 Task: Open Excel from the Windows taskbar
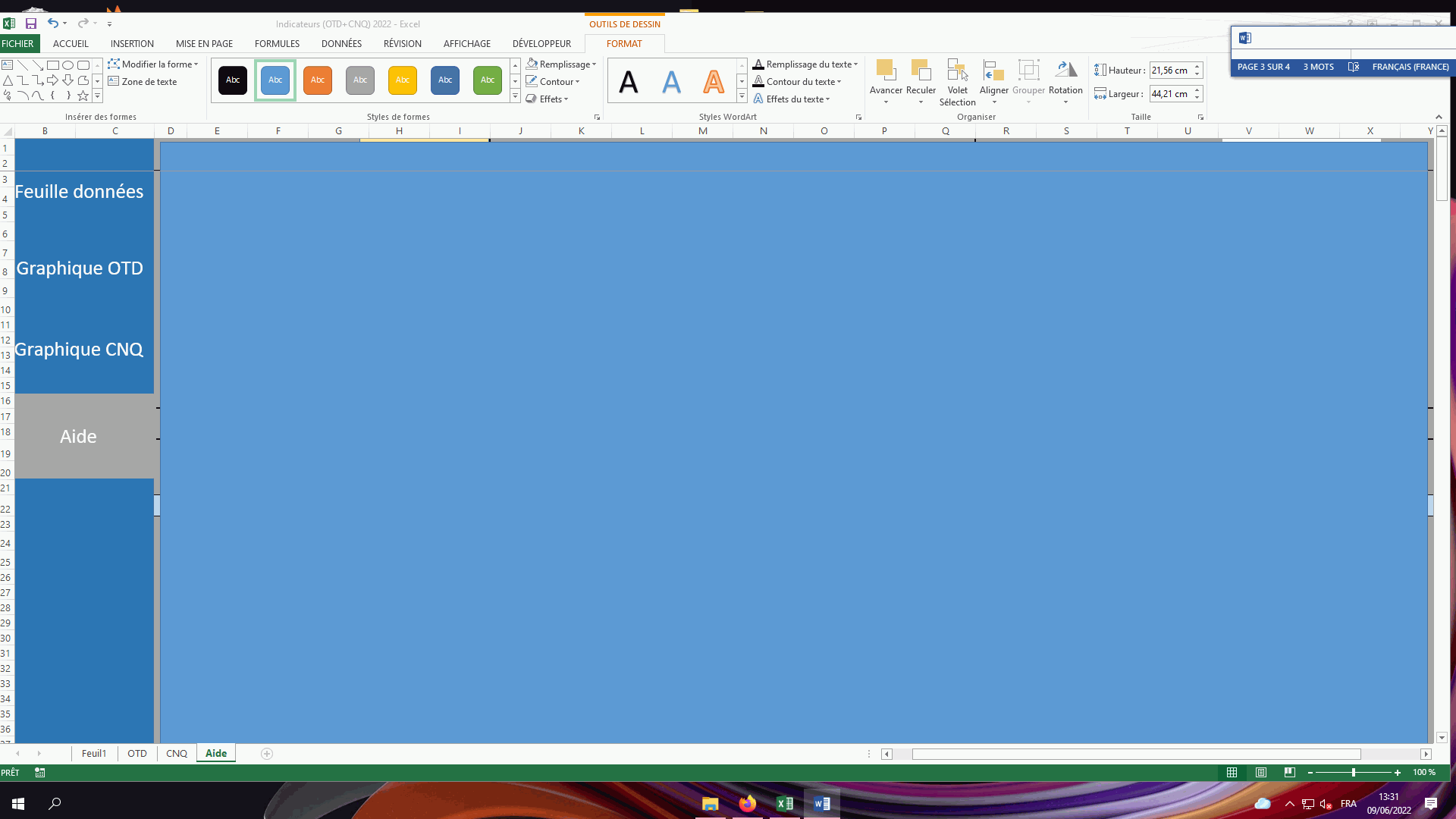pos(785,804)
